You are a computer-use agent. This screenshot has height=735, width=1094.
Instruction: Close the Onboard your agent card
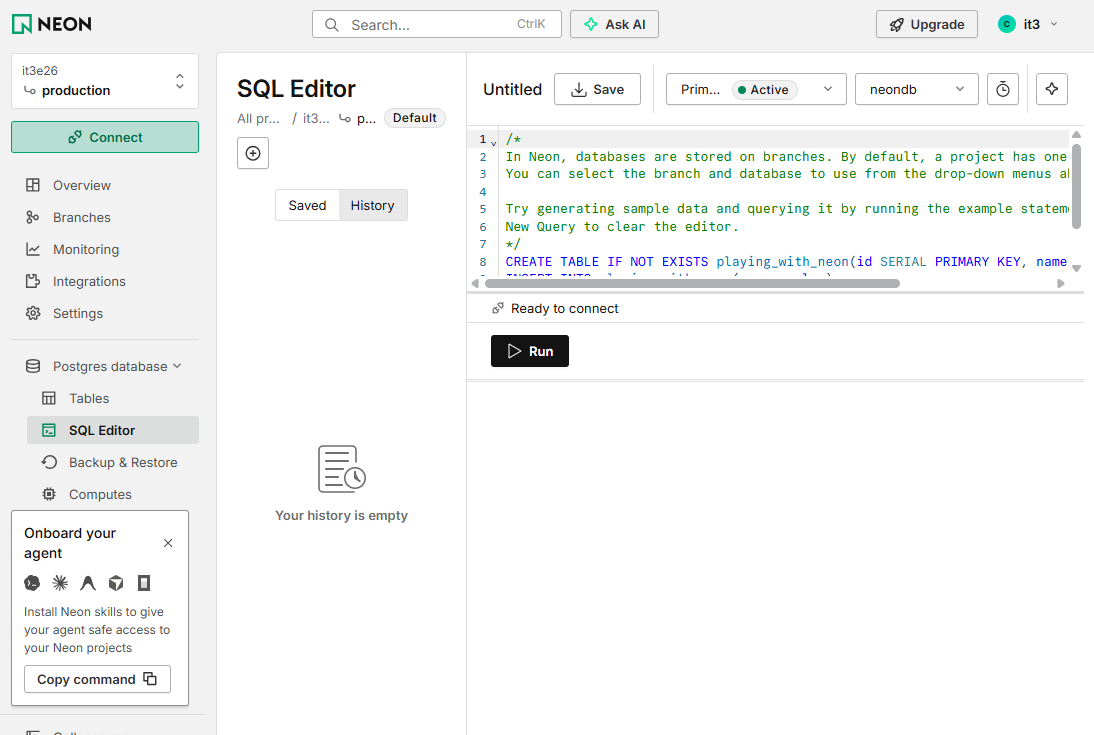click(x=168, y=543)
